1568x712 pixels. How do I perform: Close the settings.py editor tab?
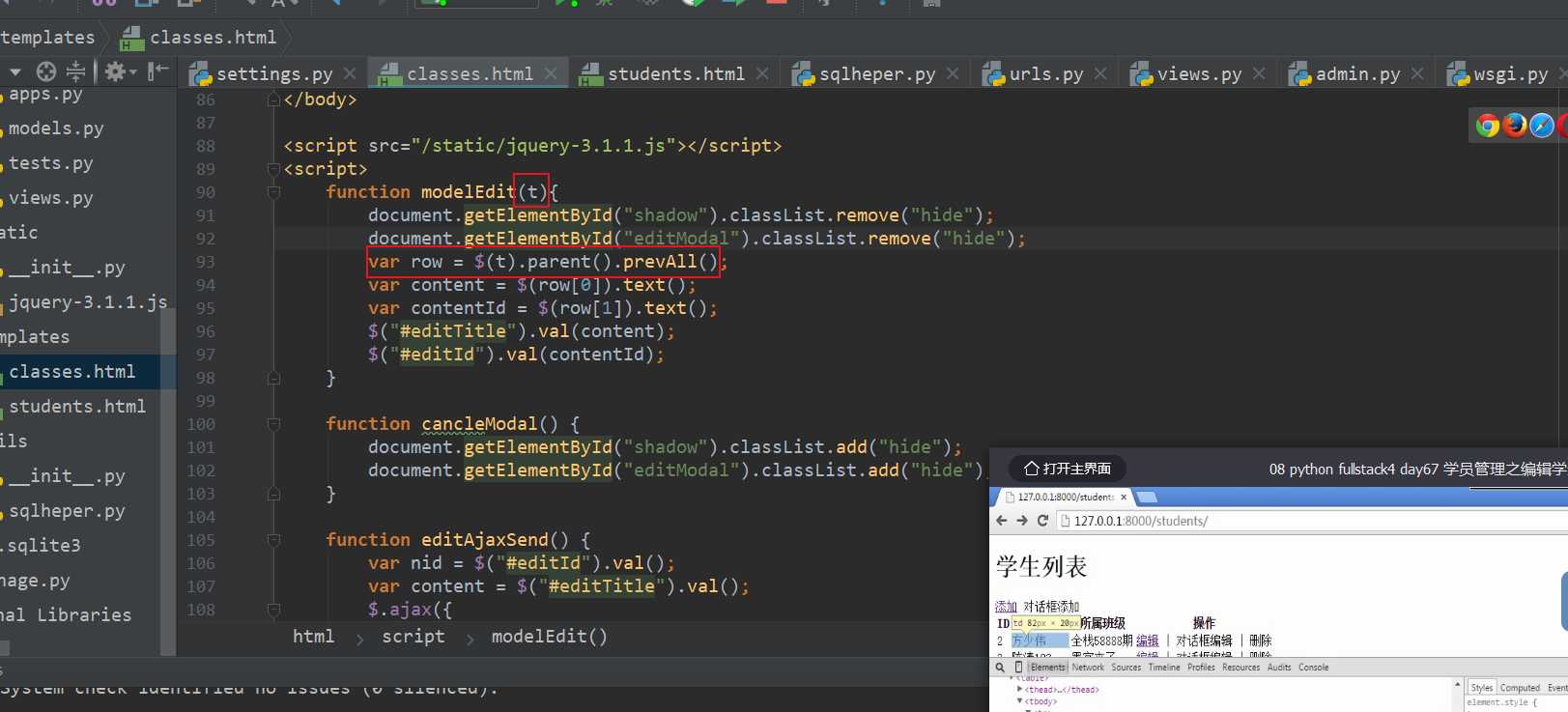point(350,73)
